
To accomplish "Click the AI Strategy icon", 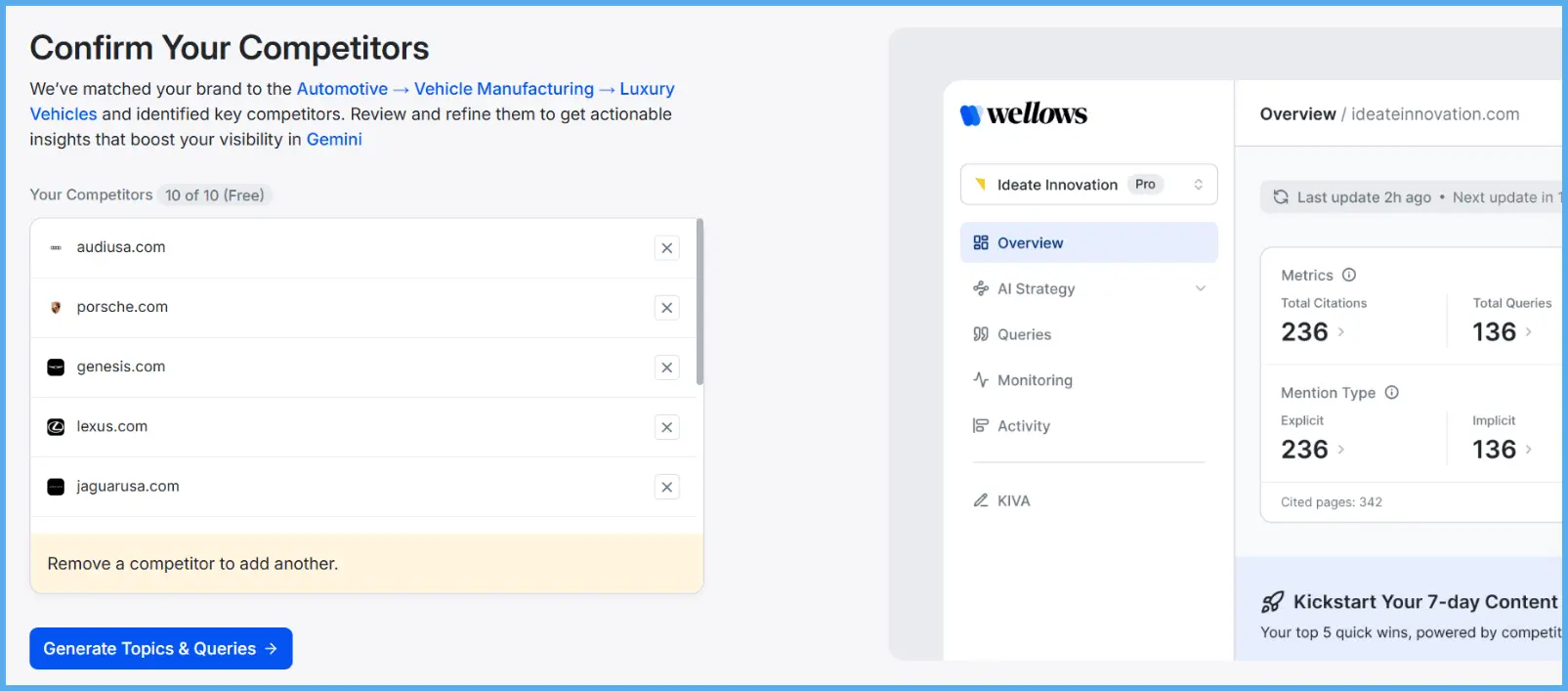I will (x=981, y=288).
